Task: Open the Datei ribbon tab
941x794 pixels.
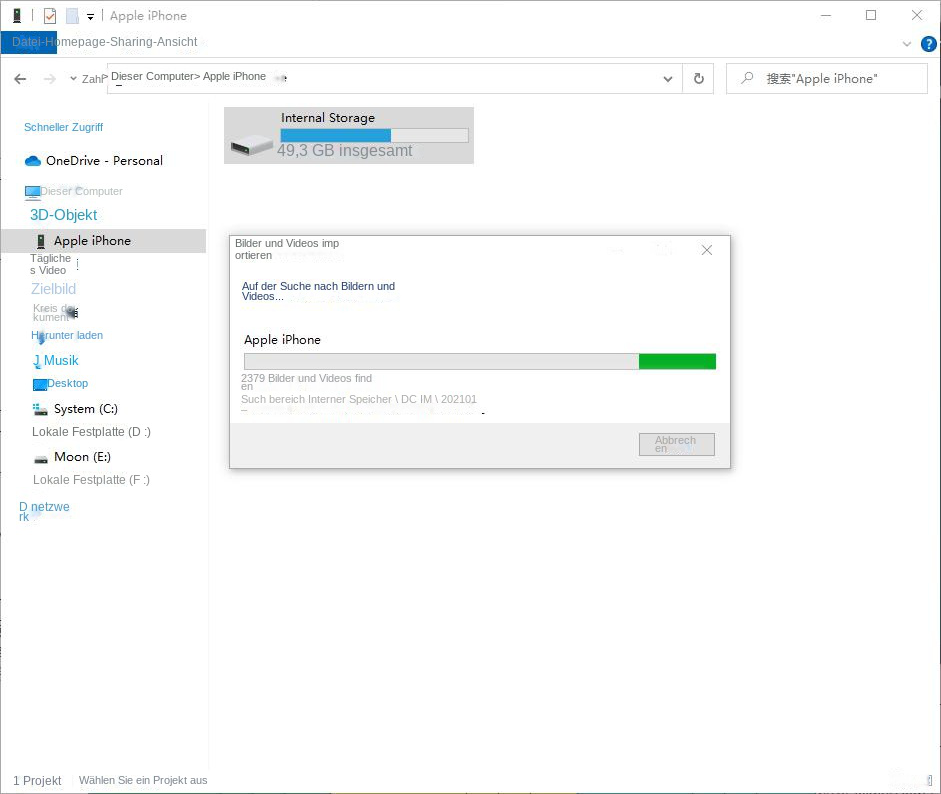Action: [28, 42]
